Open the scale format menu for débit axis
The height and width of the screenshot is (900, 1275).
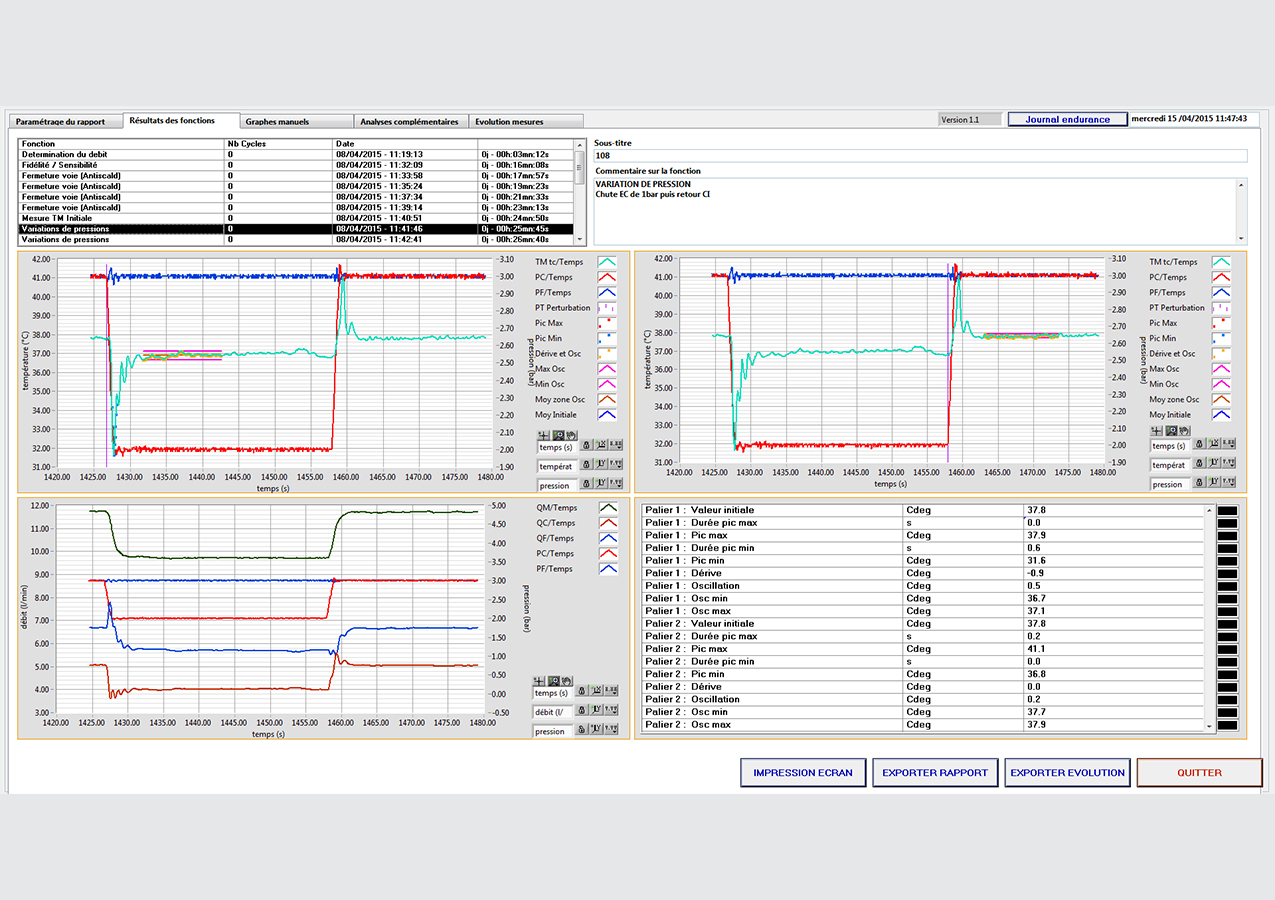coord(611,711)
